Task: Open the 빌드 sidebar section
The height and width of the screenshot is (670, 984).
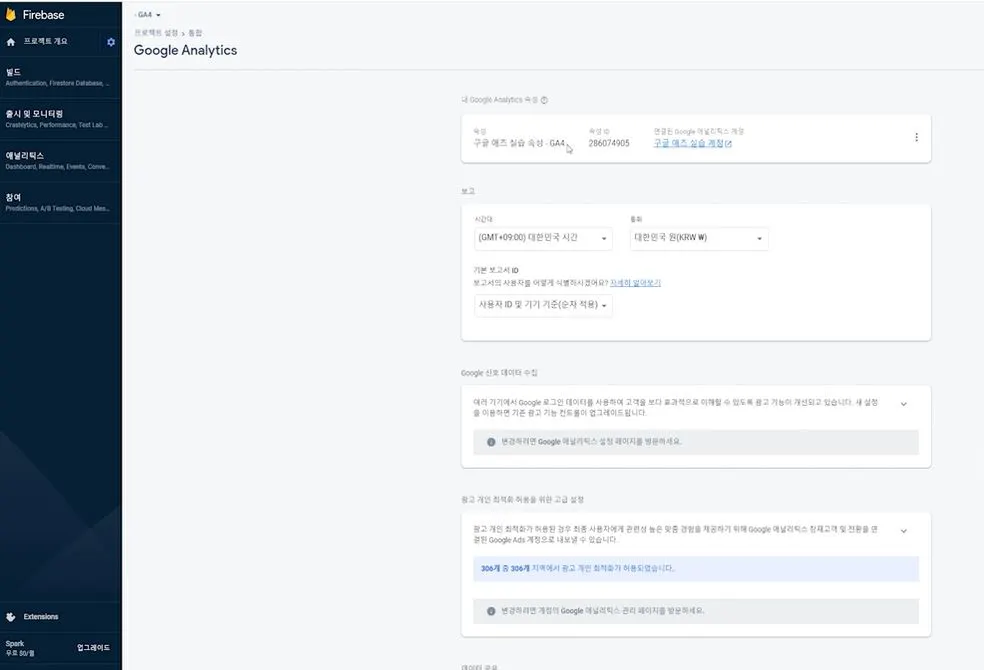Action: tap(60, 77)
